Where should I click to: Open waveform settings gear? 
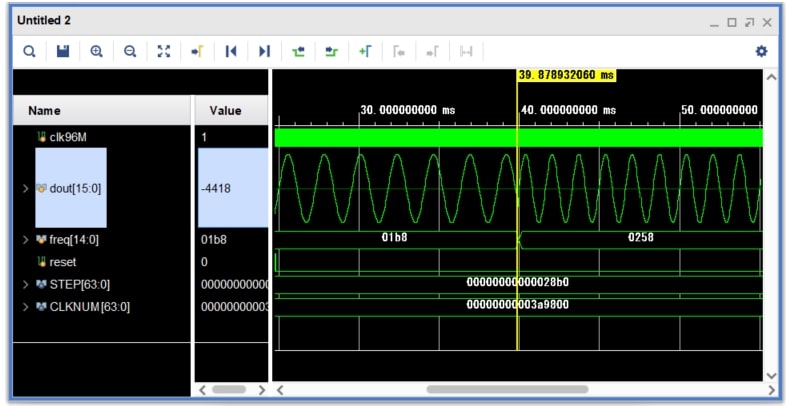coord(761,51)
